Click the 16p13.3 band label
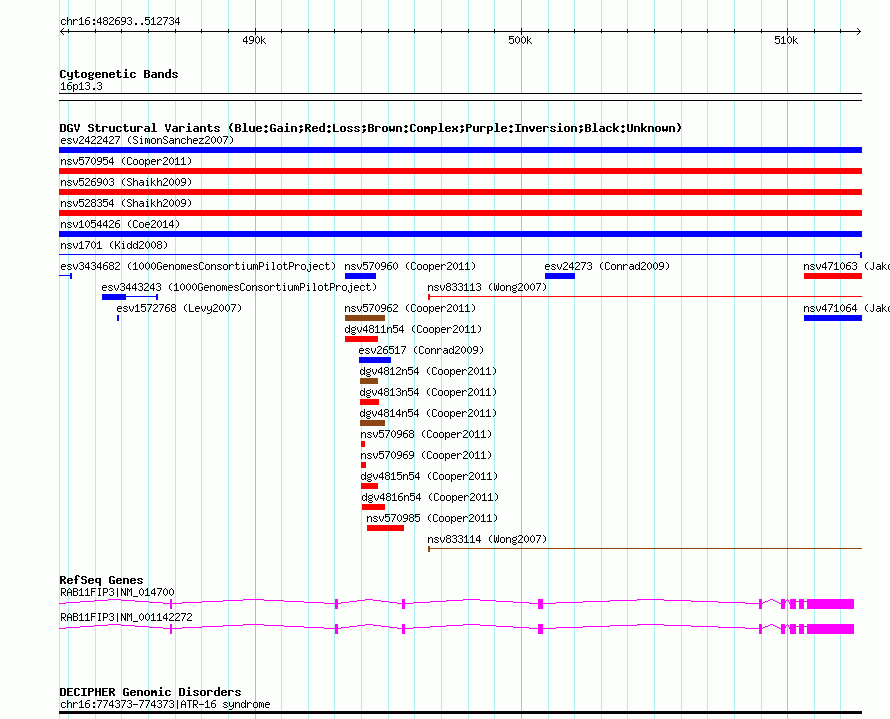Viewport: 890px width, 719px height. coord(81,86)
